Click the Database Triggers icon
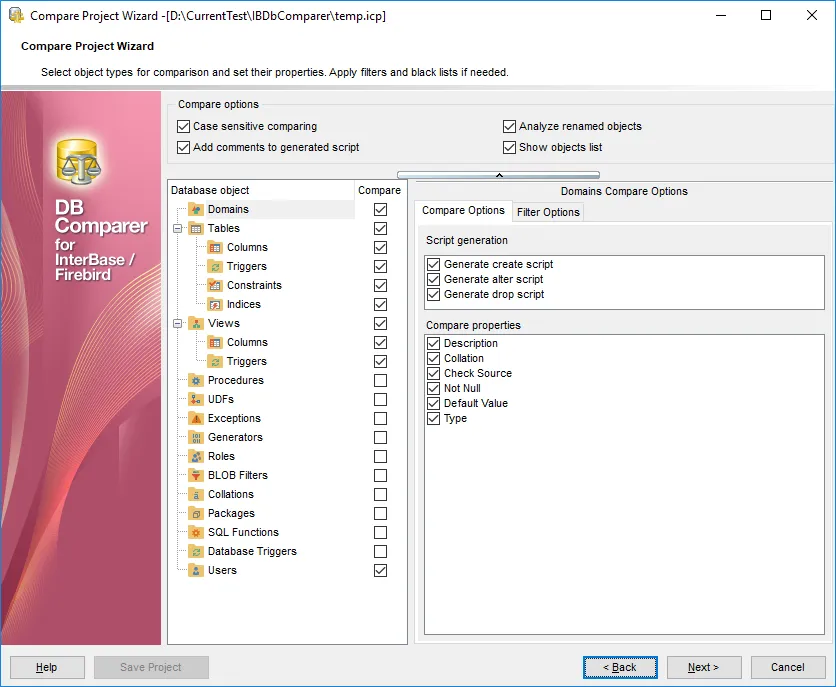Viewport: 836px width, 687px height. [x=196, y=552]
